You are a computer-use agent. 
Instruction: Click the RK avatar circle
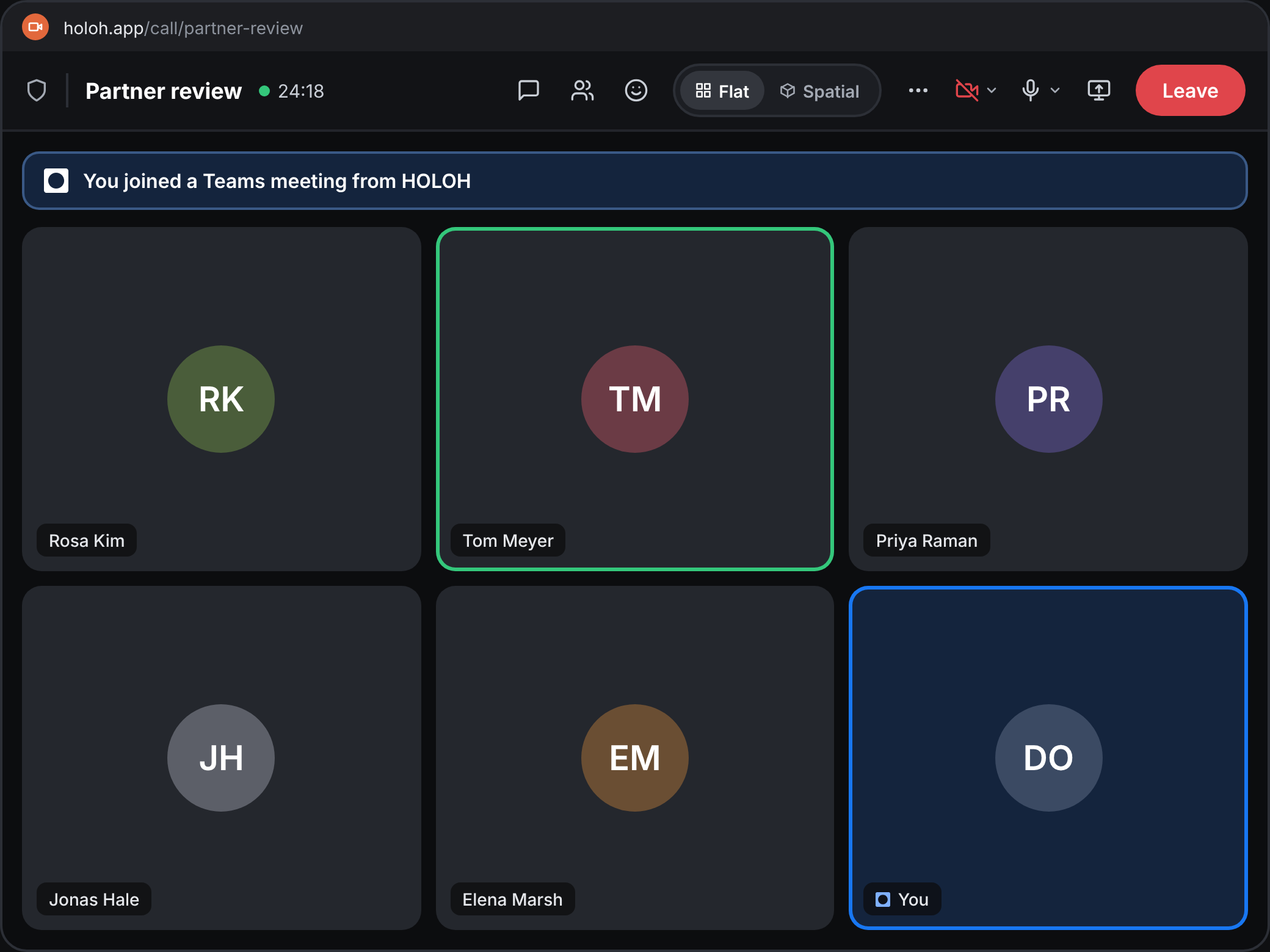tap(221, 399)
